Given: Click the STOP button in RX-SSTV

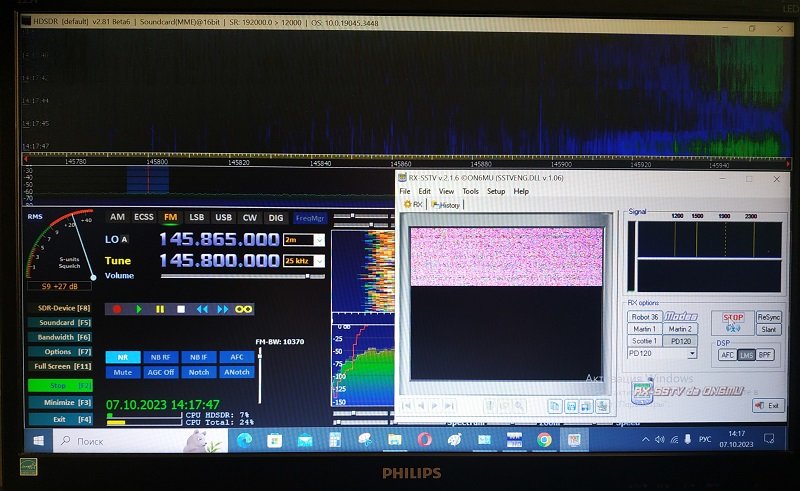Looking at the screenshot, I should click(x=733, y=323).
